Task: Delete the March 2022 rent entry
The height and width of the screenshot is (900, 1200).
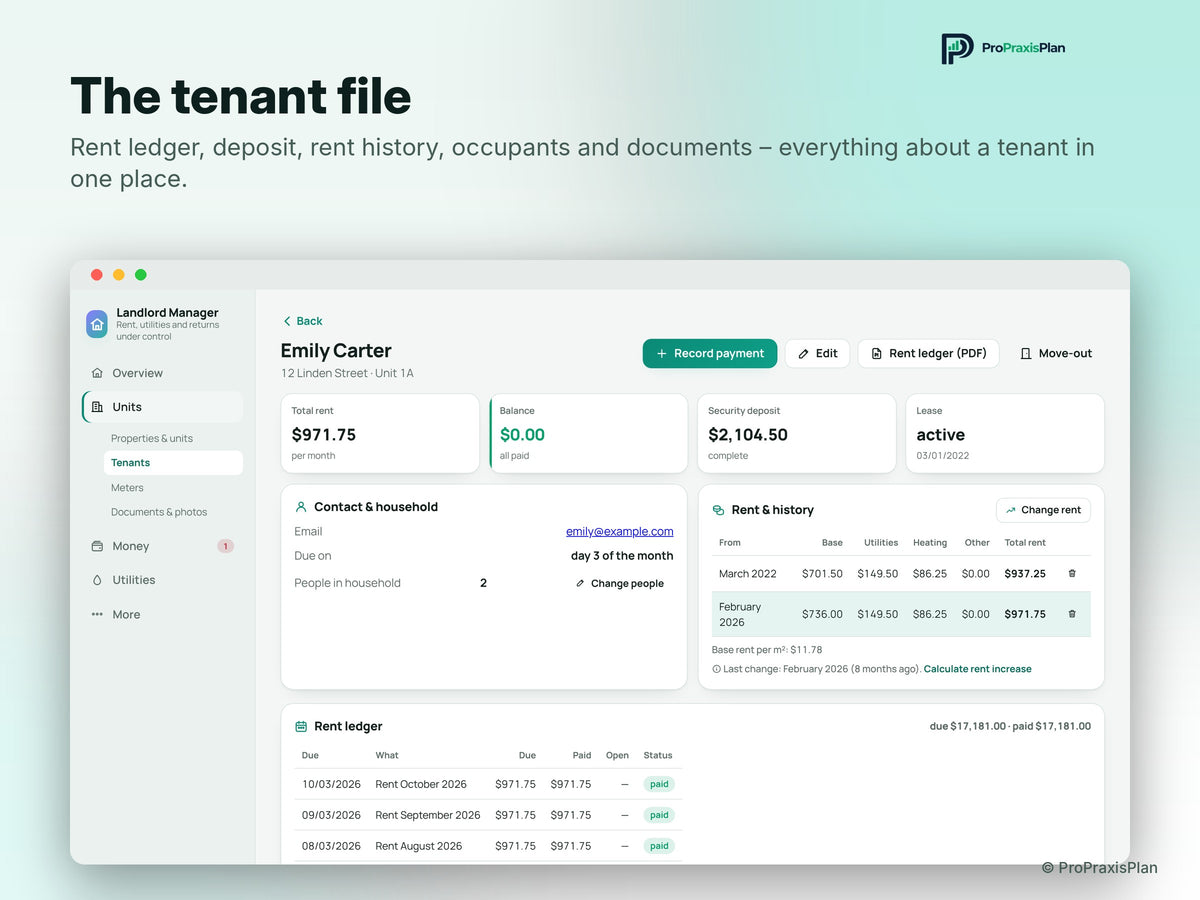Action: [1072, 574]
